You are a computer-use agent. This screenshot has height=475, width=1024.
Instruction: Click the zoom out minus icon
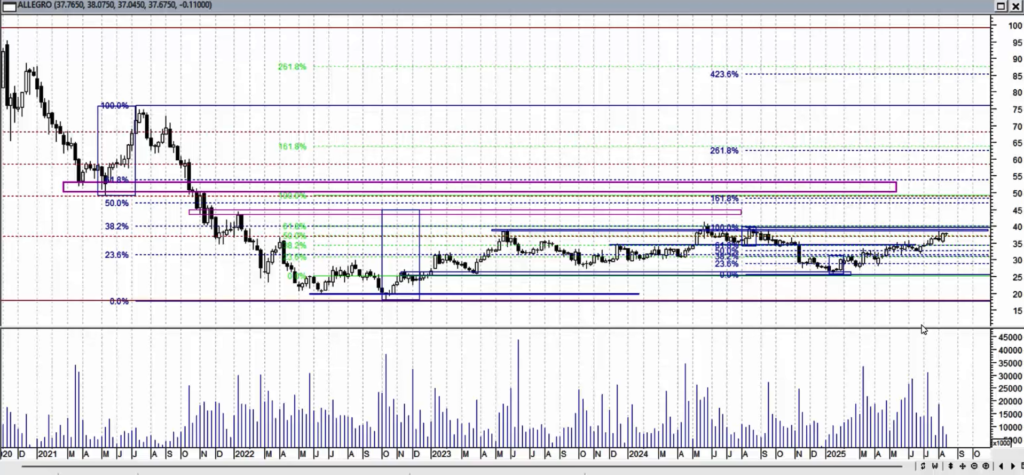pyautogui.click(x=974, y=466)
